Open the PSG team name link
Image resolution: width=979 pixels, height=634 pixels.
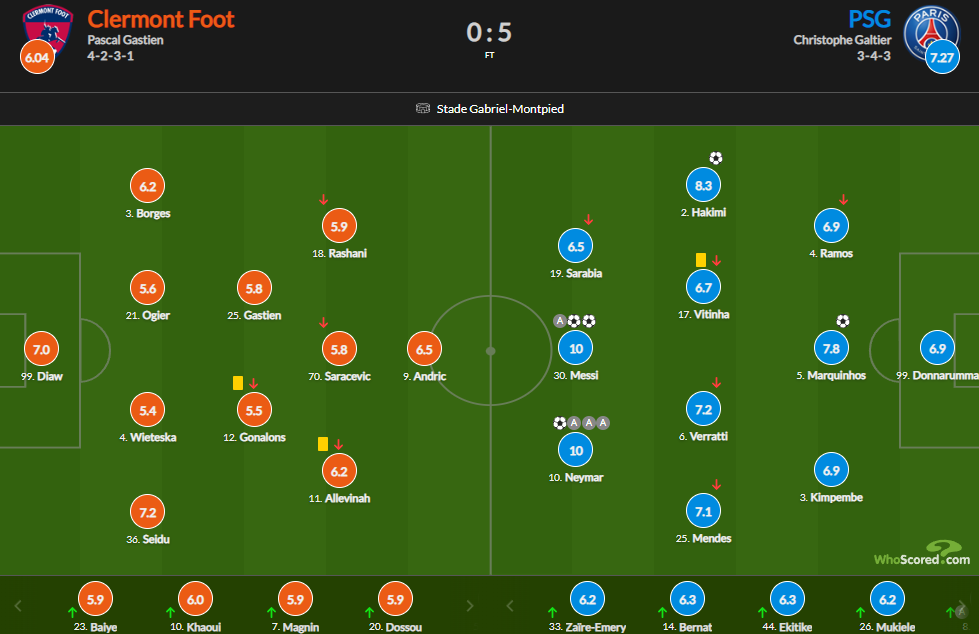pos(869,19)
